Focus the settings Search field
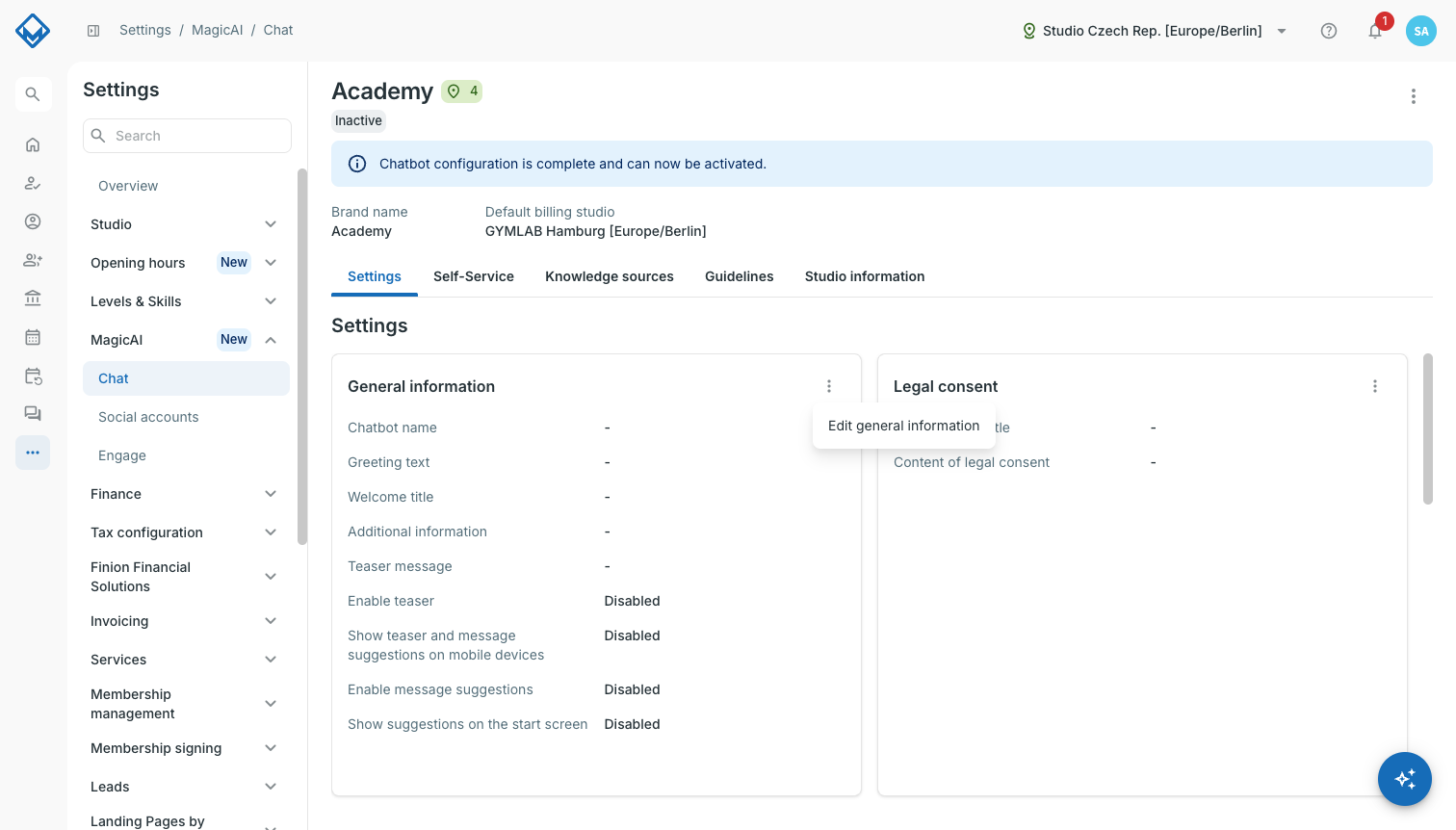Image resolution: width=1456 pixels, height=830 pixels. pos(187,136)
